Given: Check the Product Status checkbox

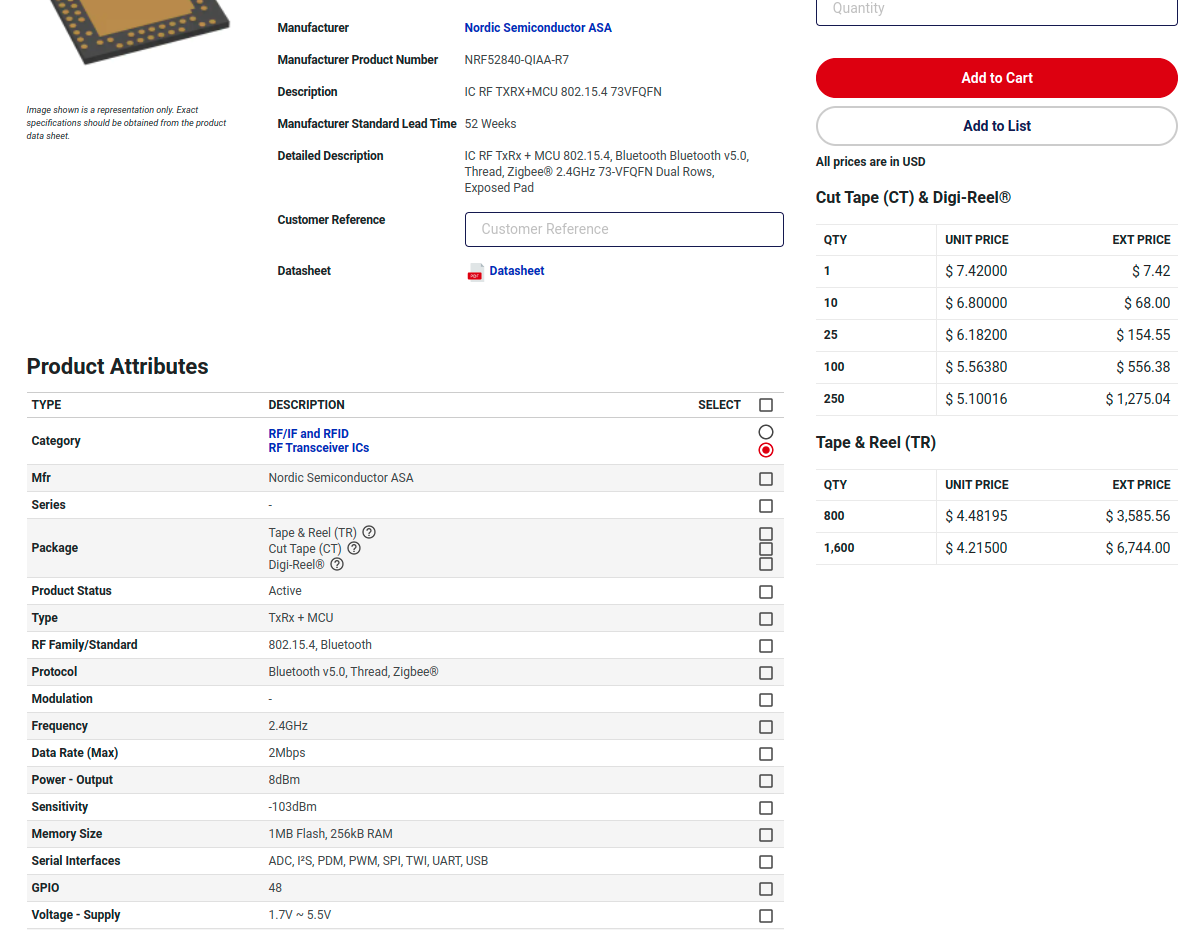Looking at the screenshot, I should [x=766, y=592].
